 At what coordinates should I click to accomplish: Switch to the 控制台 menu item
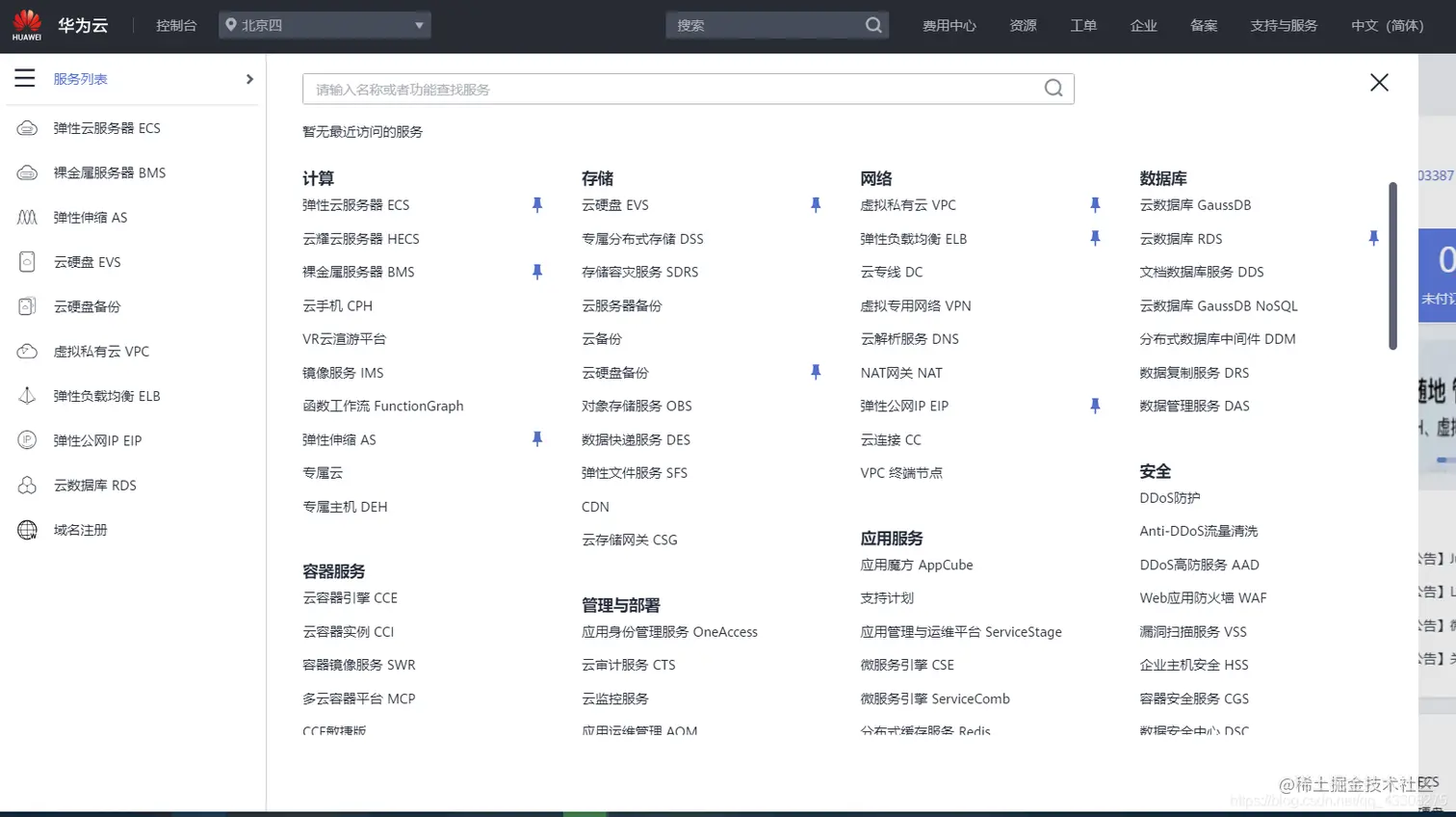[176, 25]
